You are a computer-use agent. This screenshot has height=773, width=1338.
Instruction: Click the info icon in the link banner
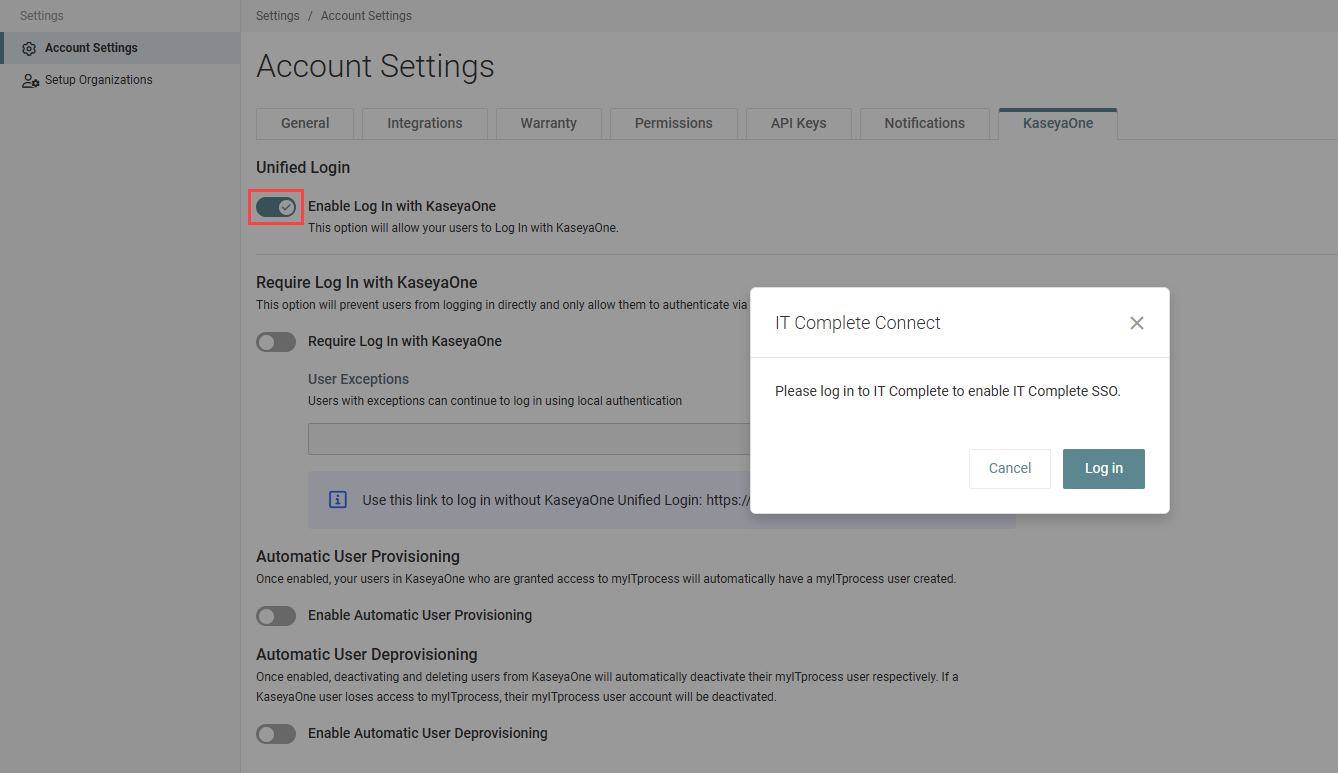(x=338, y=500)
